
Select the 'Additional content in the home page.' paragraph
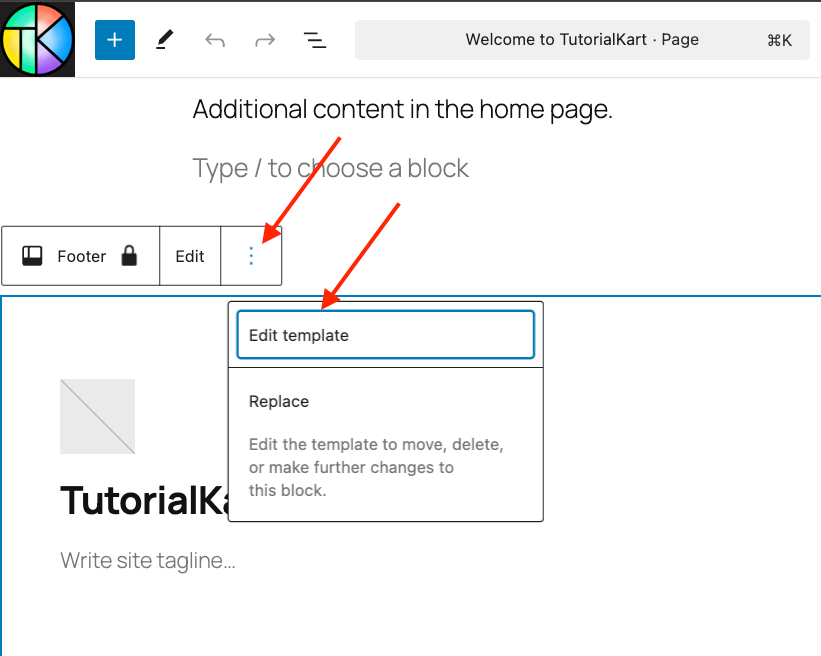pyautogui.click(x=403, y=109)
